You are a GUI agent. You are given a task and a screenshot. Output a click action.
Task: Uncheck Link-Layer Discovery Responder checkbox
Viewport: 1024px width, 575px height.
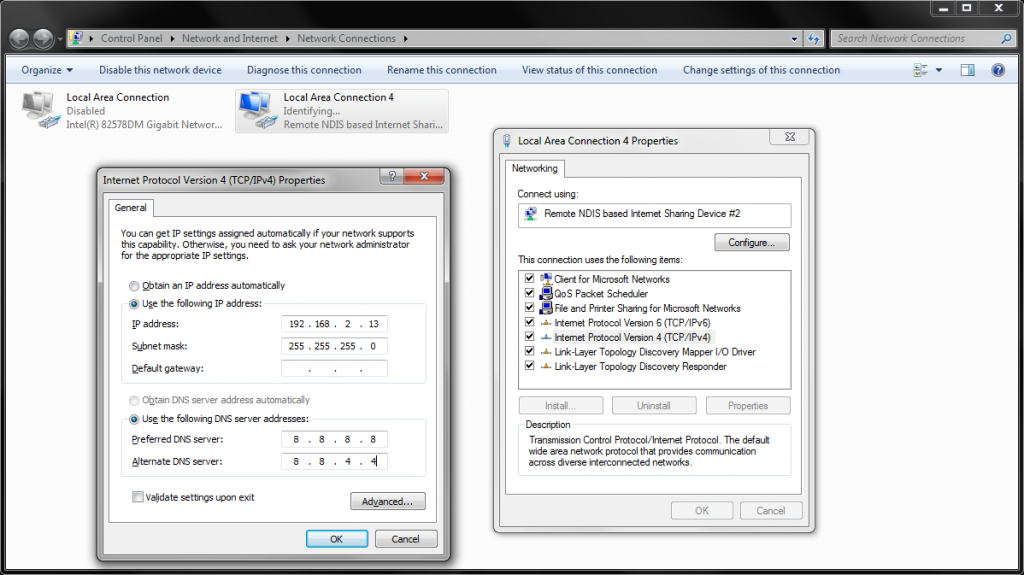click(530, 366)
